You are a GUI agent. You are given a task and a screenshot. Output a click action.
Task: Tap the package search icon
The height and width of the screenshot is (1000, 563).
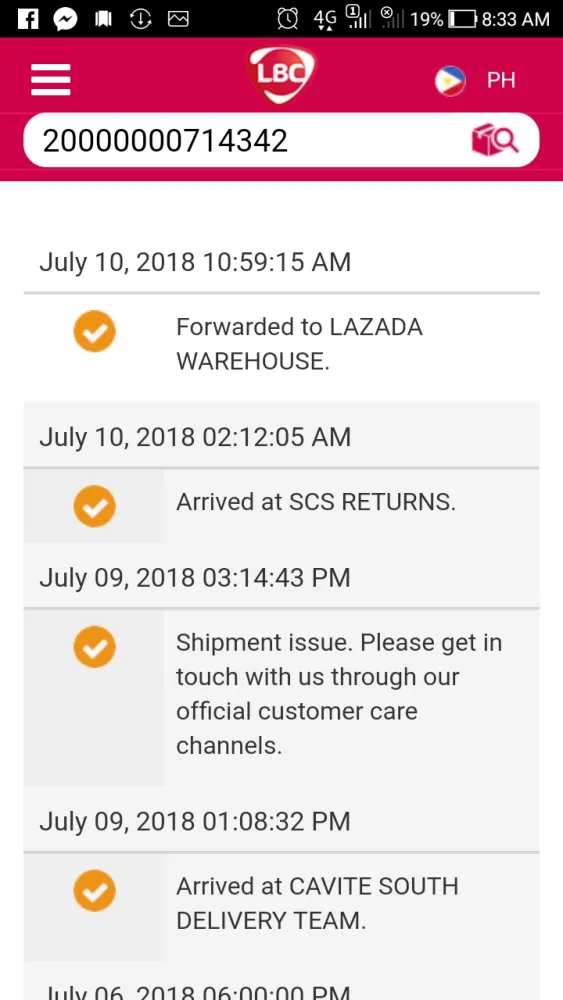click(495, 140)
